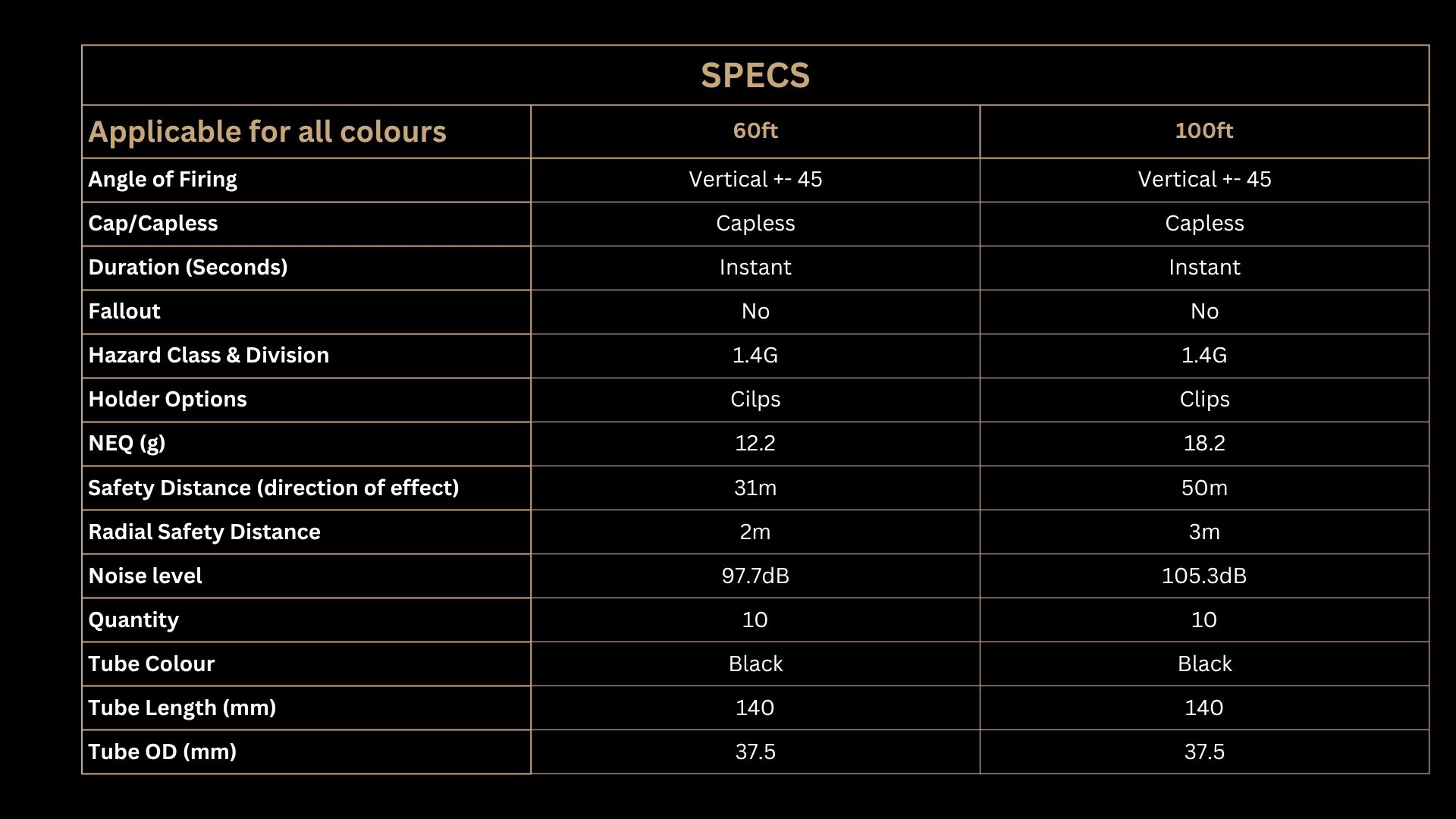The image size is (1456, 819).
Task: Select the Hazard Class & Division label
Action: (209, 356)
